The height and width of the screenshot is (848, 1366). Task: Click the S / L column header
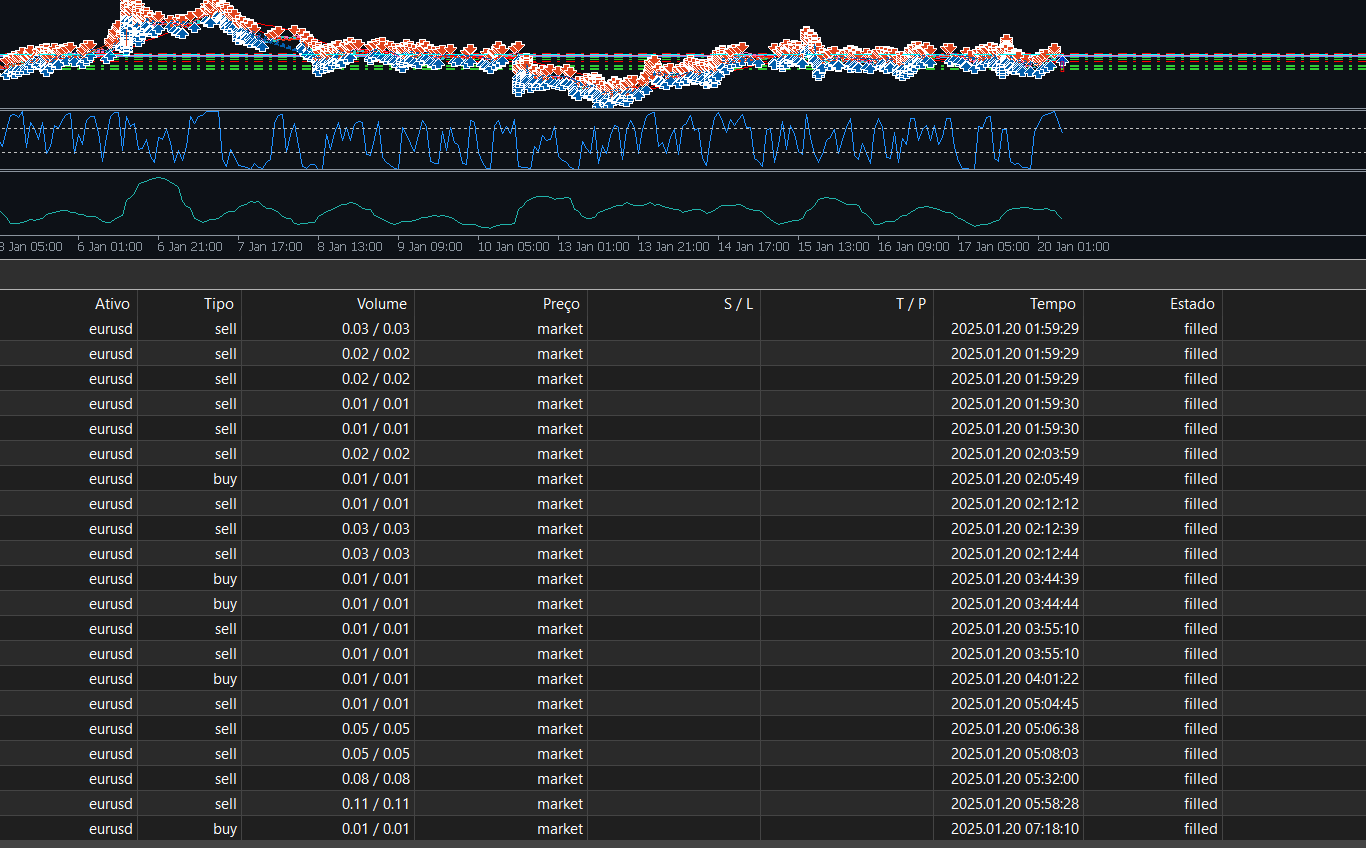pyautogui.click(x=674, y=304)
